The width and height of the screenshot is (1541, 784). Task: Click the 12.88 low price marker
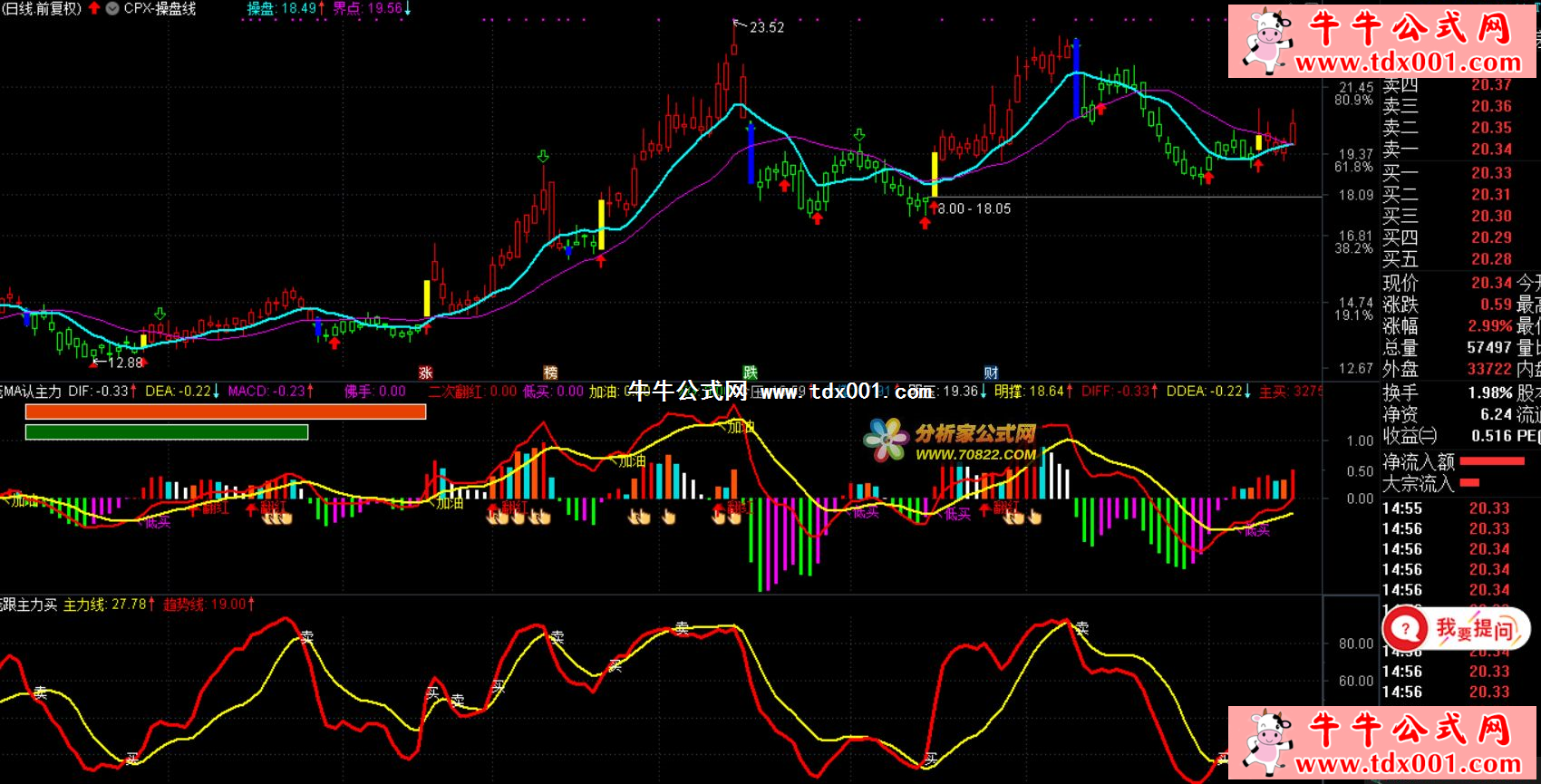tap(124, 363)
